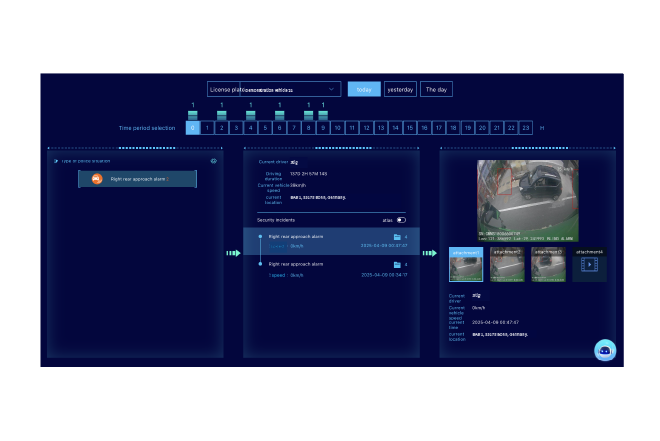
Task: Click the orange car alarm icon
Action: (x=97, y=179)
